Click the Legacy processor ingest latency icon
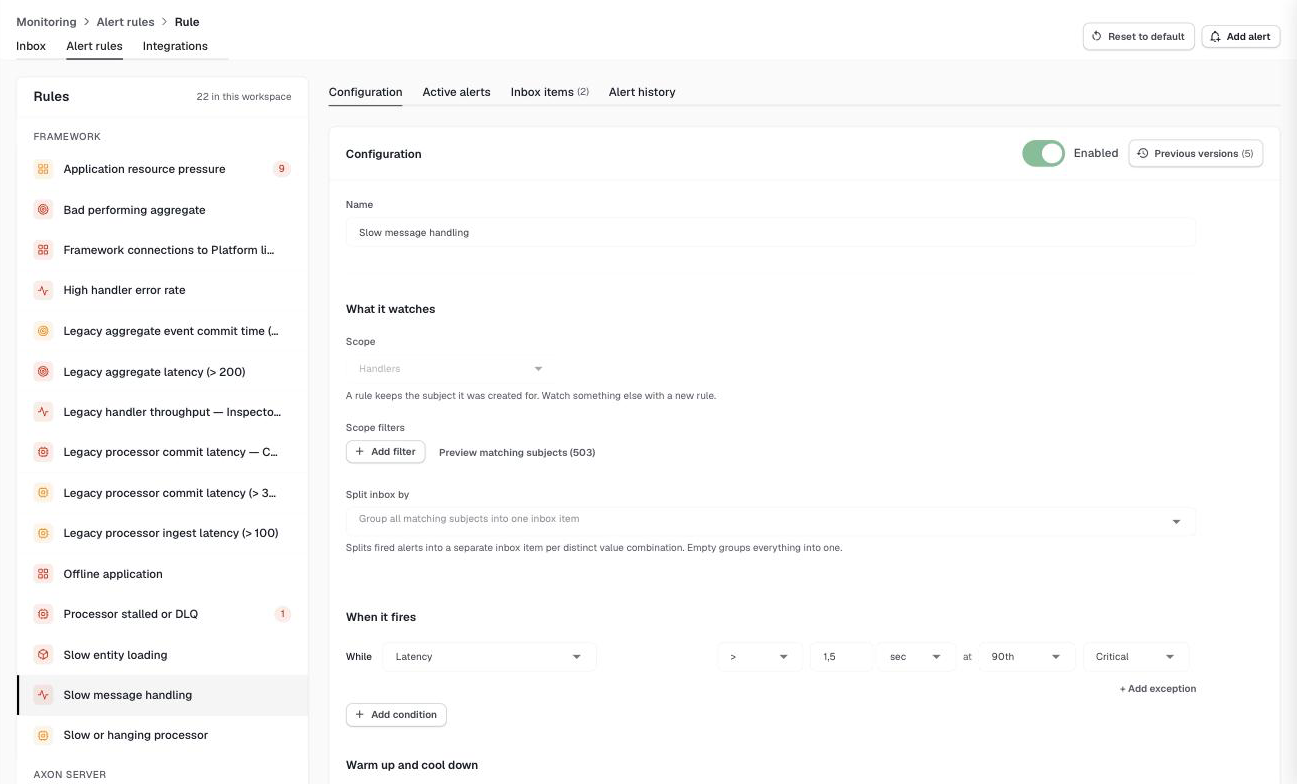Viewport: 1297px width, 784px height. point(43,533)
